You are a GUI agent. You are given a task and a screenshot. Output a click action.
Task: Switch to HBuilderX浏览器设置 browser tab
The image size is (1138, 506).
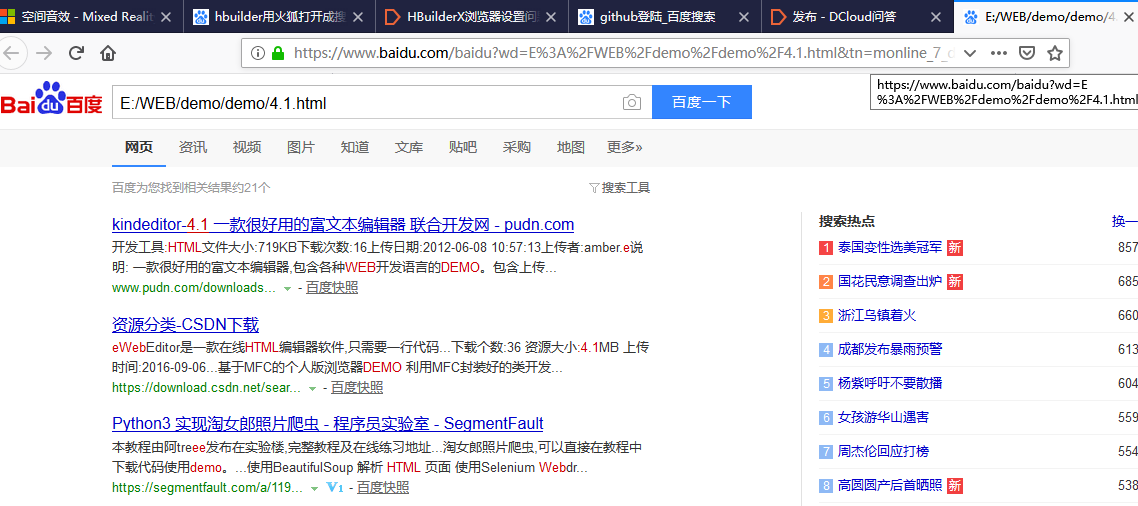(x=472, y=16)
